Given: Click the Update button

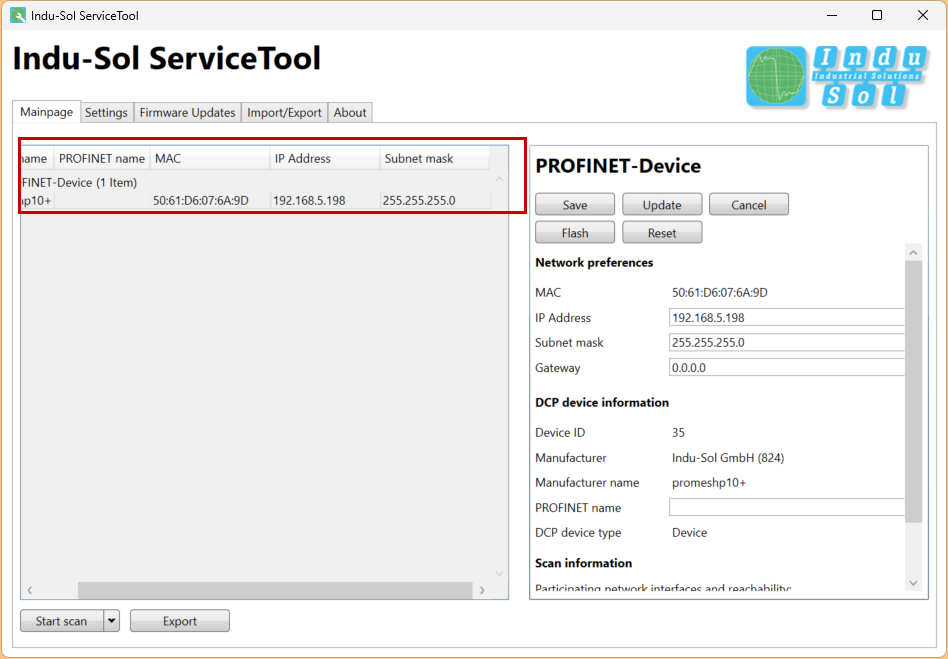Looking at the screenshot, I should [662, 204].
